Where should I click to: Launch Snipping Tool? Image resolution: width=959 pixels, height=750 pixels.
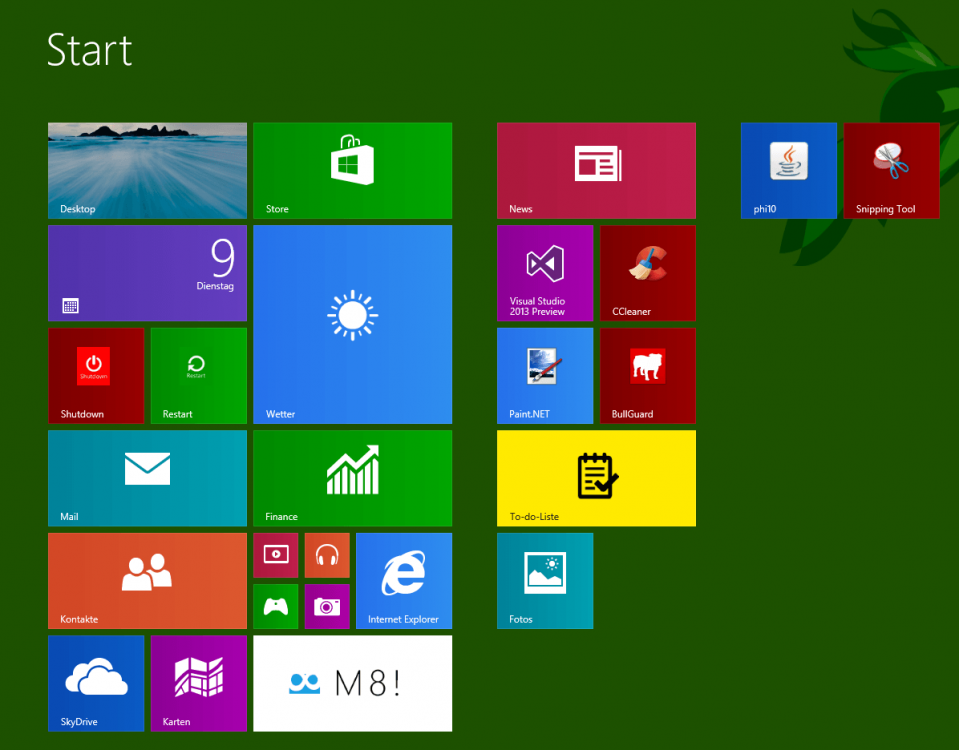[891, 170]
